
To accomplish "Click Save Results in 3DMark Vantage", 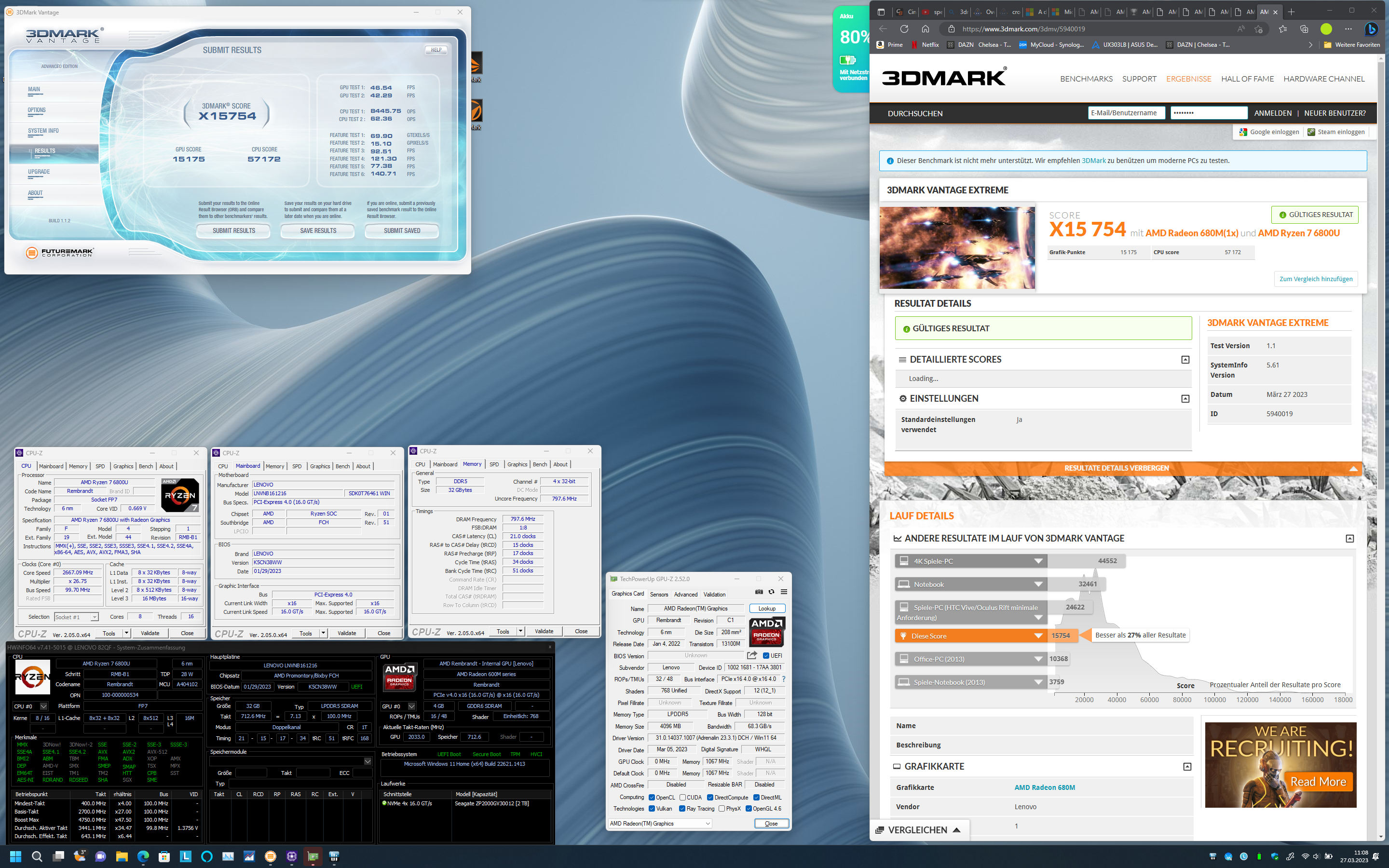I will click(318, 231).
